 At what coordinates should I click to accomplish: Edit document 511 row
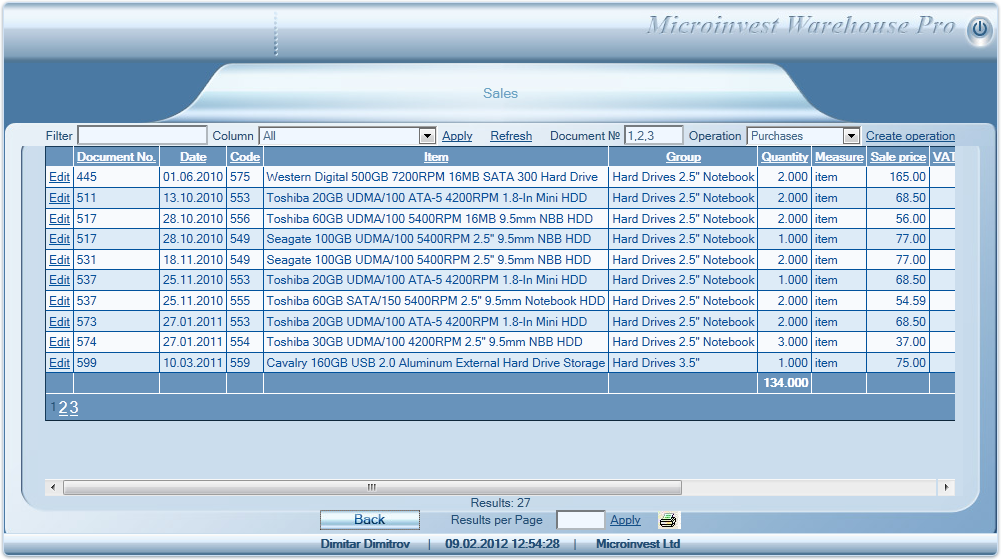(59, 198)
